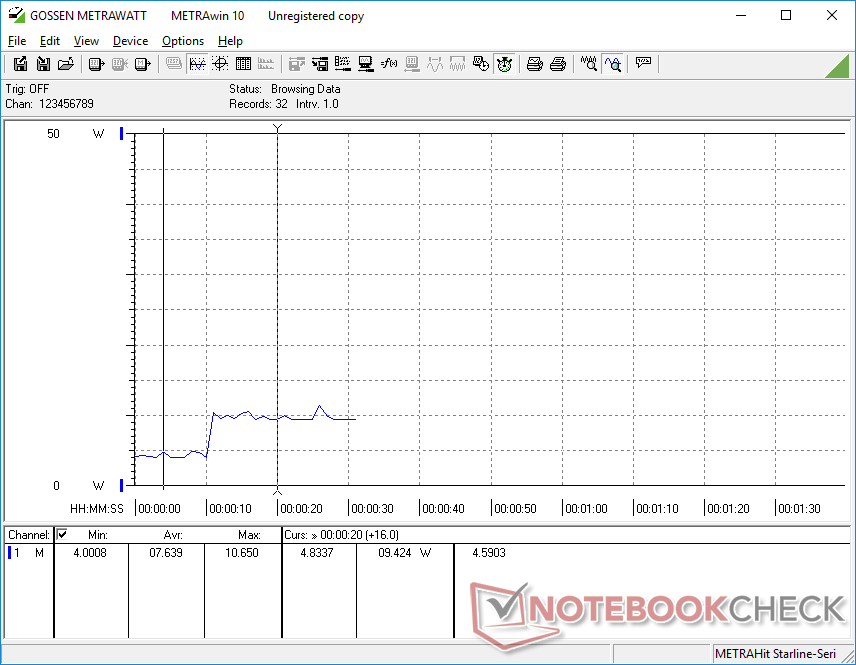The image size is (856, 665).
Task: Open the File menu
Action: 17,41
